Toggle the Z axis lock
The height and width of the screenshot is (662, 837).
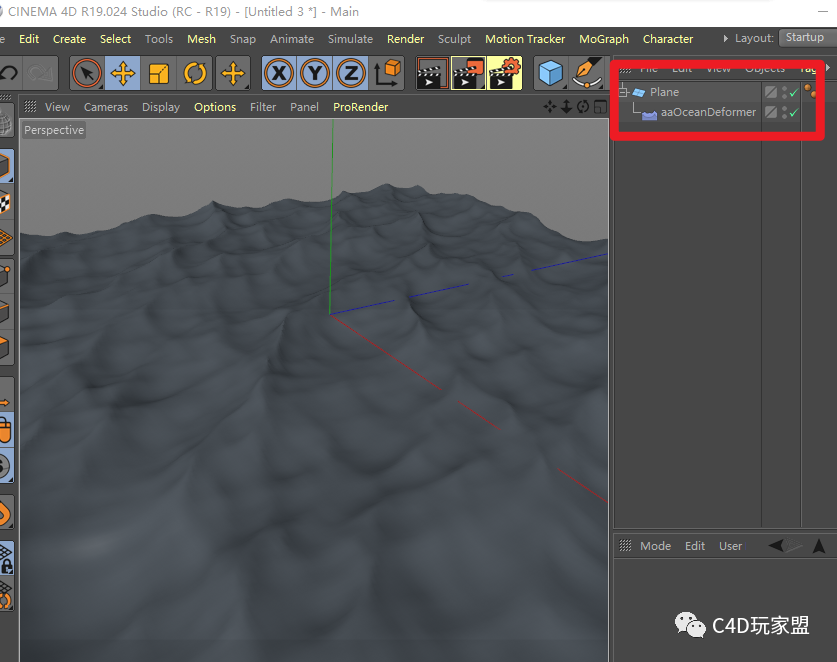pos(351,73)
